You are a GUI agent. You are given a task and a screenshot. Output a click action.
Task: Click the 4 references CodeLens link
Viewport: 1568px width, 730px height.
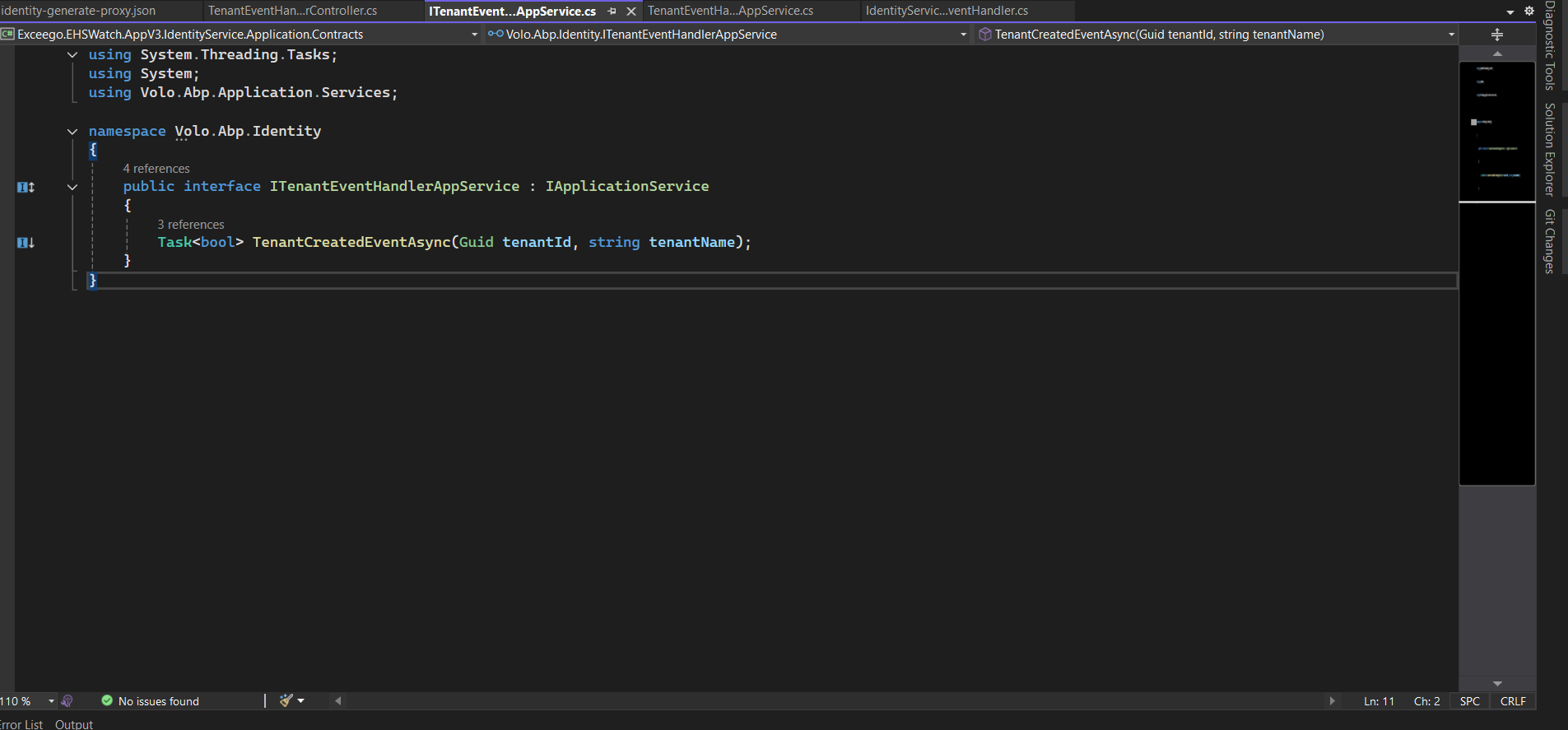tap(156, 169)
